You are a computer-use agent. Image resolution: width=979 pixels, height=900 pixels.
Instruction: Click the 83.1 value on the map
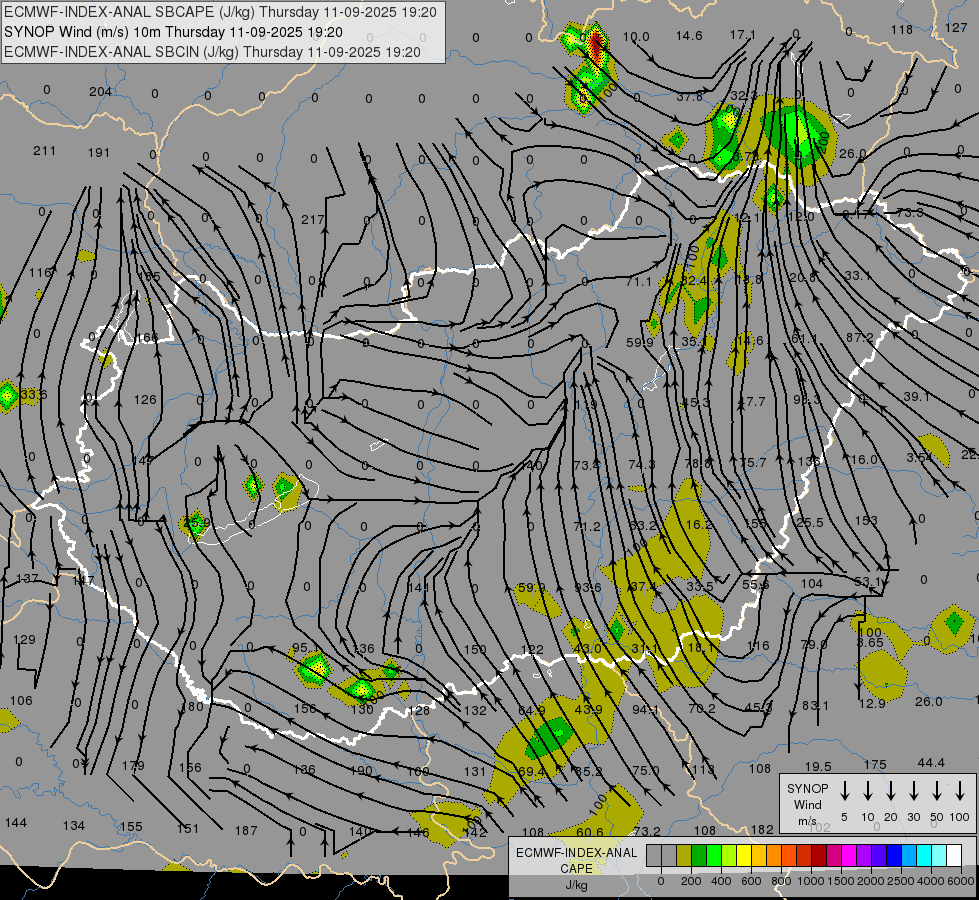click(x=815, y=705)
